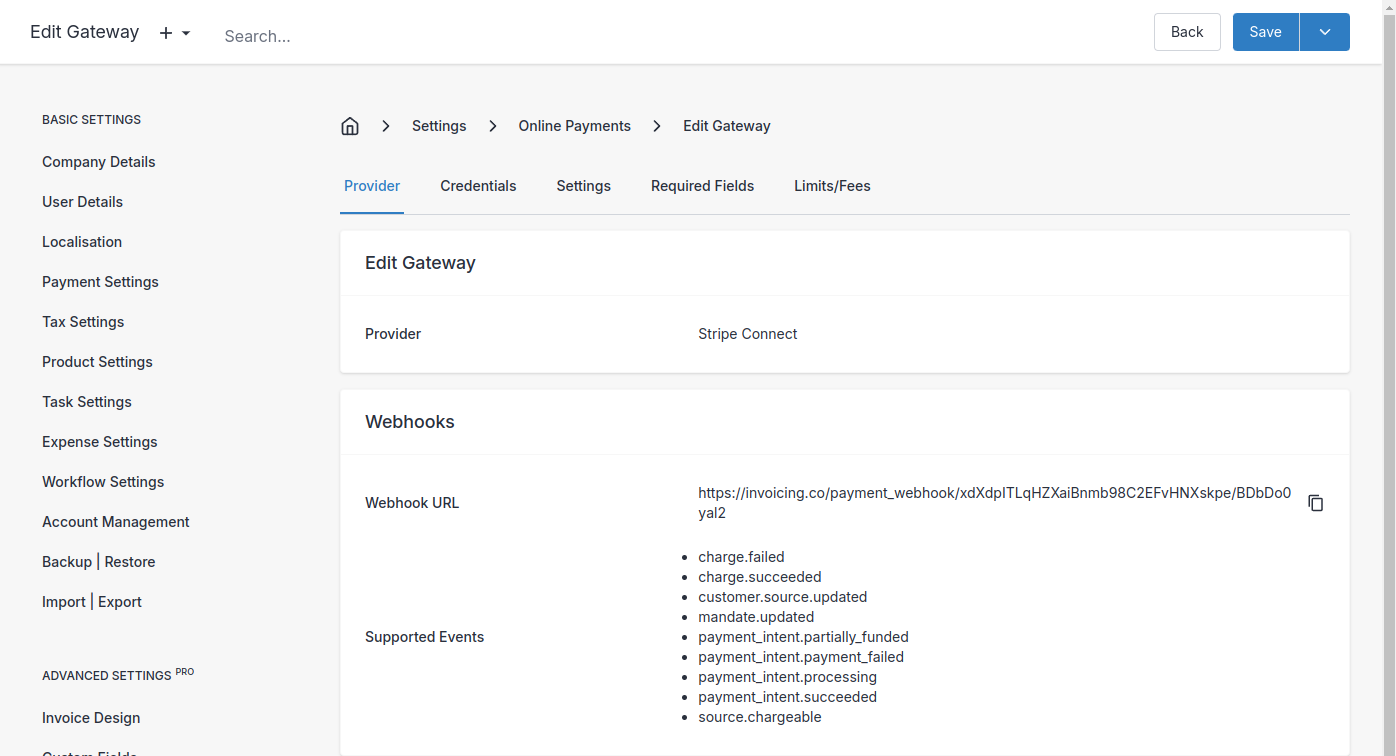Click the Back button
1396x756 pixels.
[1187, 32]
